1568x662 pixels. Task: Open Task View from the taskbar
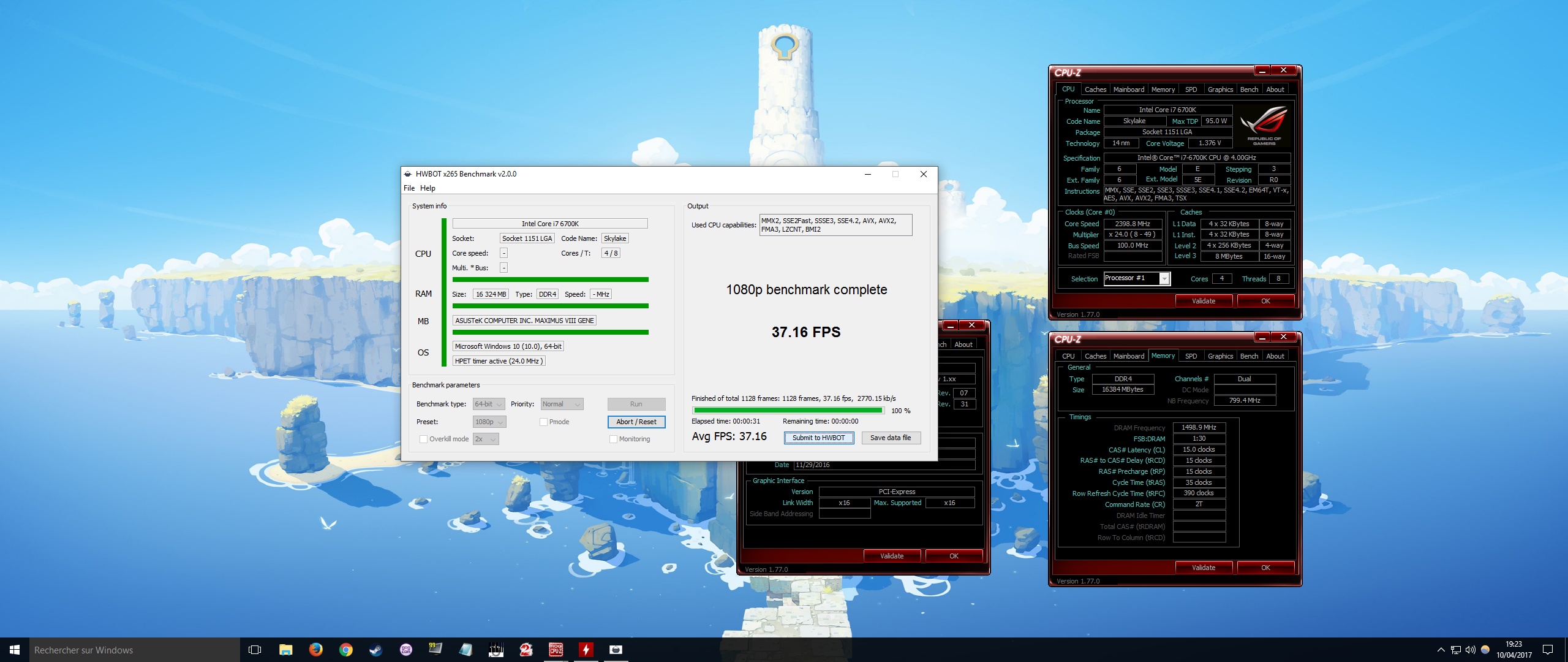(255, 650)
